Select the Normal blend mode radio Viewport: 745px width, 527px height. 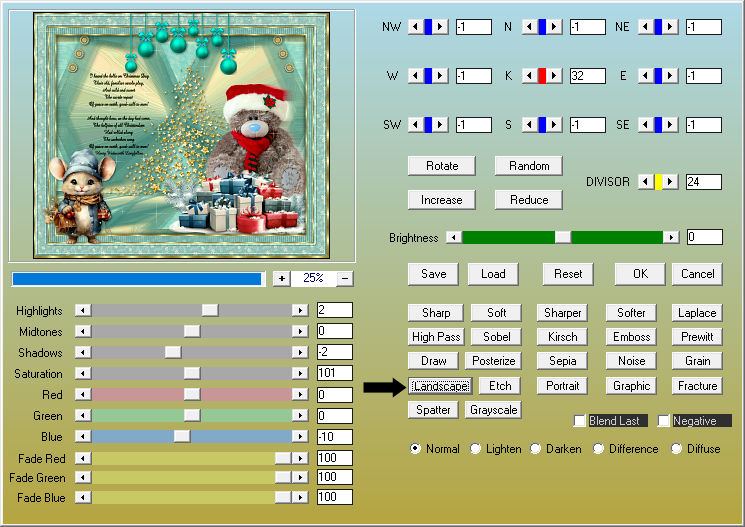click(x=415, y=448)
